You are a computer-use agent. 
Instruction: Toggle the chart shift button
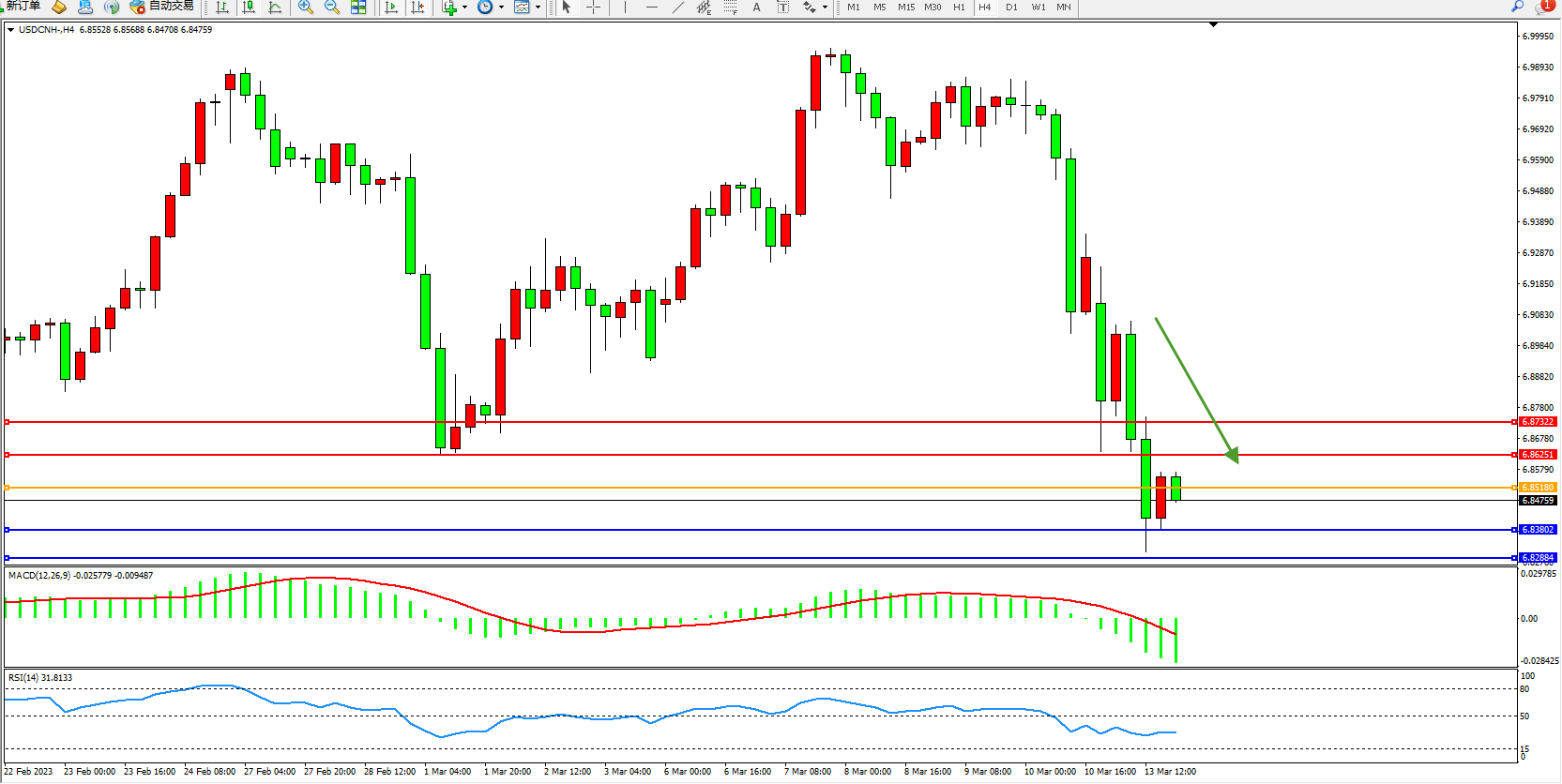417,8
